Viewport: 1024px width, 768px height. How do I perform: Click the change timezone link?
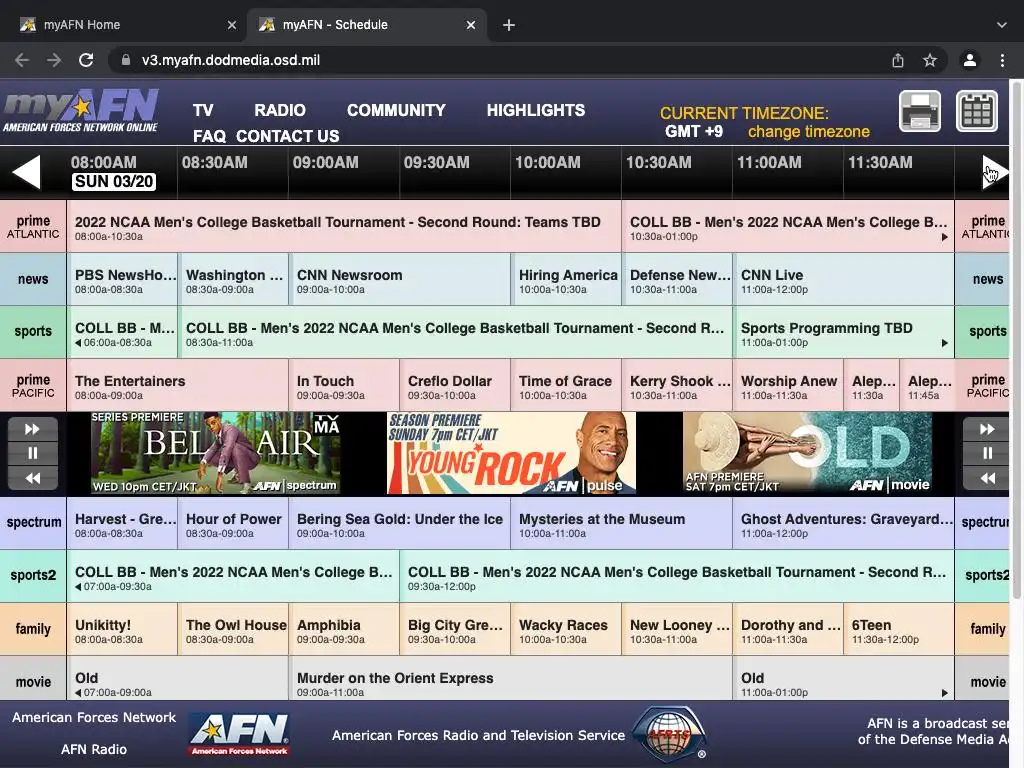(x=808, y=132)
